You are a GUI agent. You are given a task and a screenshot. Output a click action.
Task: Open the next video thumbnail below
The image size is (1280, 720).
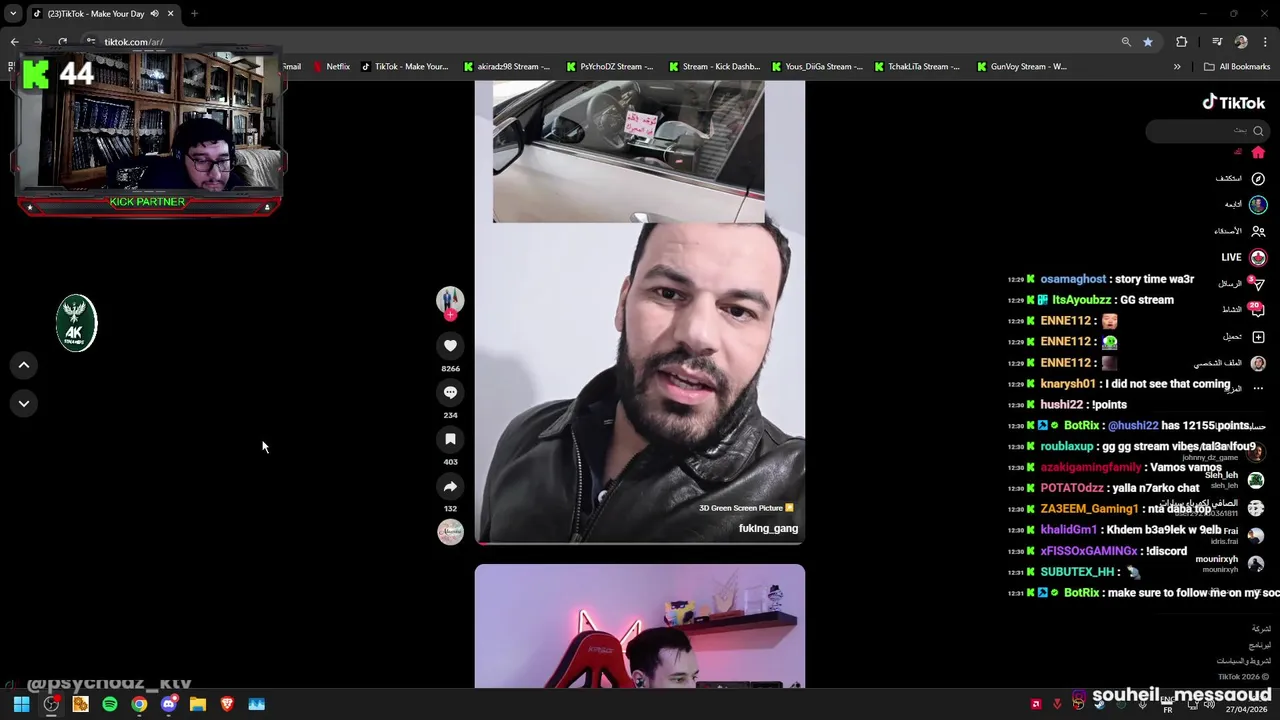640,626
